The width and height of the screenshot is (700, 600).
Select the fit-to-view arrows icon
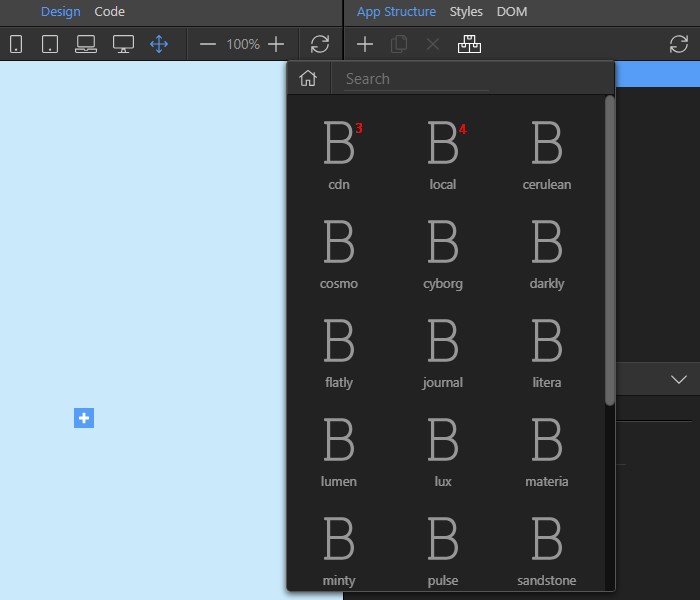click(159, 44)
